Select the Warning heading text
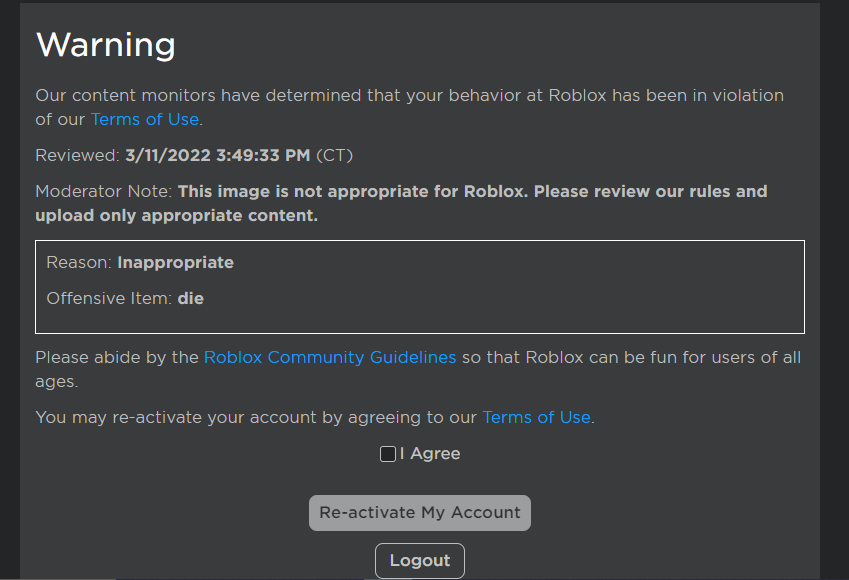 pos(106,45)
